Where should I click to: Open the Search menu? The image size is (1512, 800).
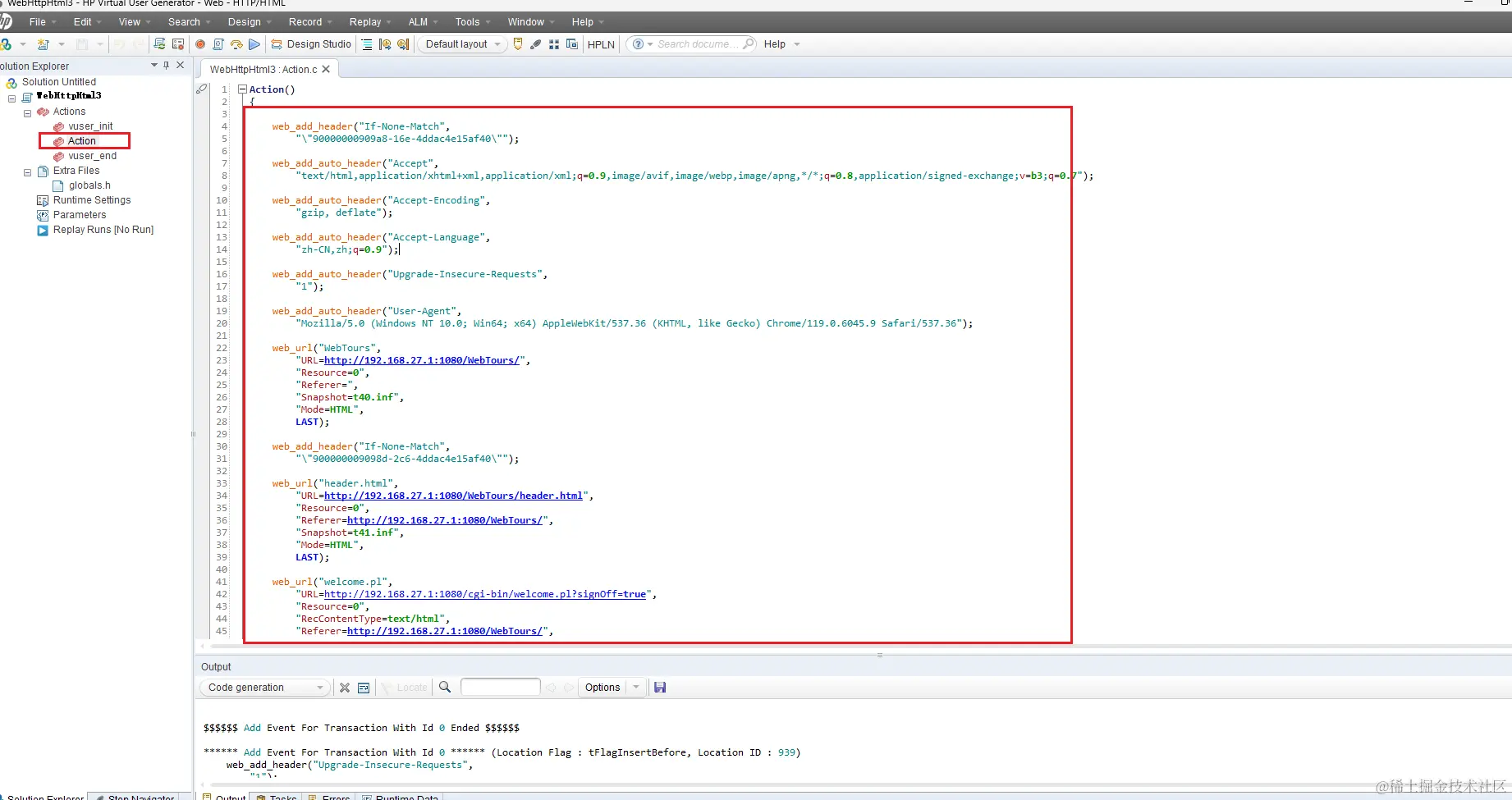click(184, 22)
